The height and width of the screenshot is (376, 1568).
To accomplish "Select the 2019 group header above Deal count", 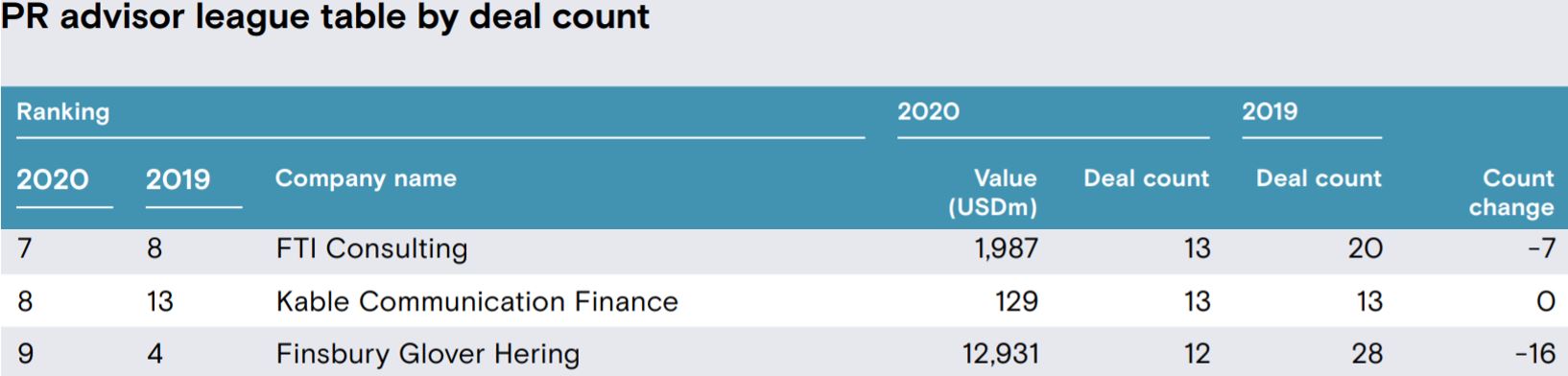I will 1270,112.
